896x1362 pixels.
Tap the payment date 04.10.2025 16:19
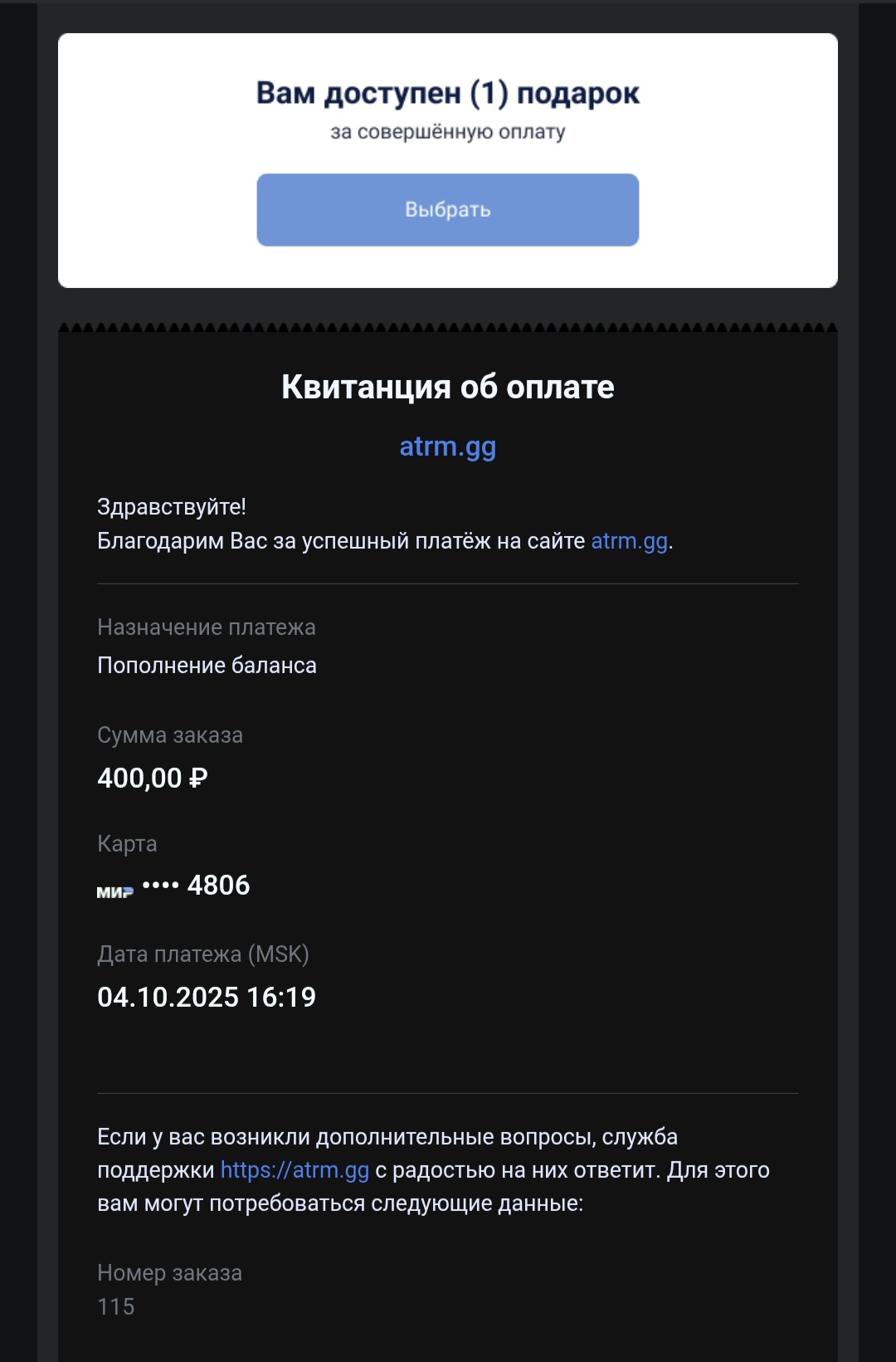pyautogui.click(x=207, y=998)
